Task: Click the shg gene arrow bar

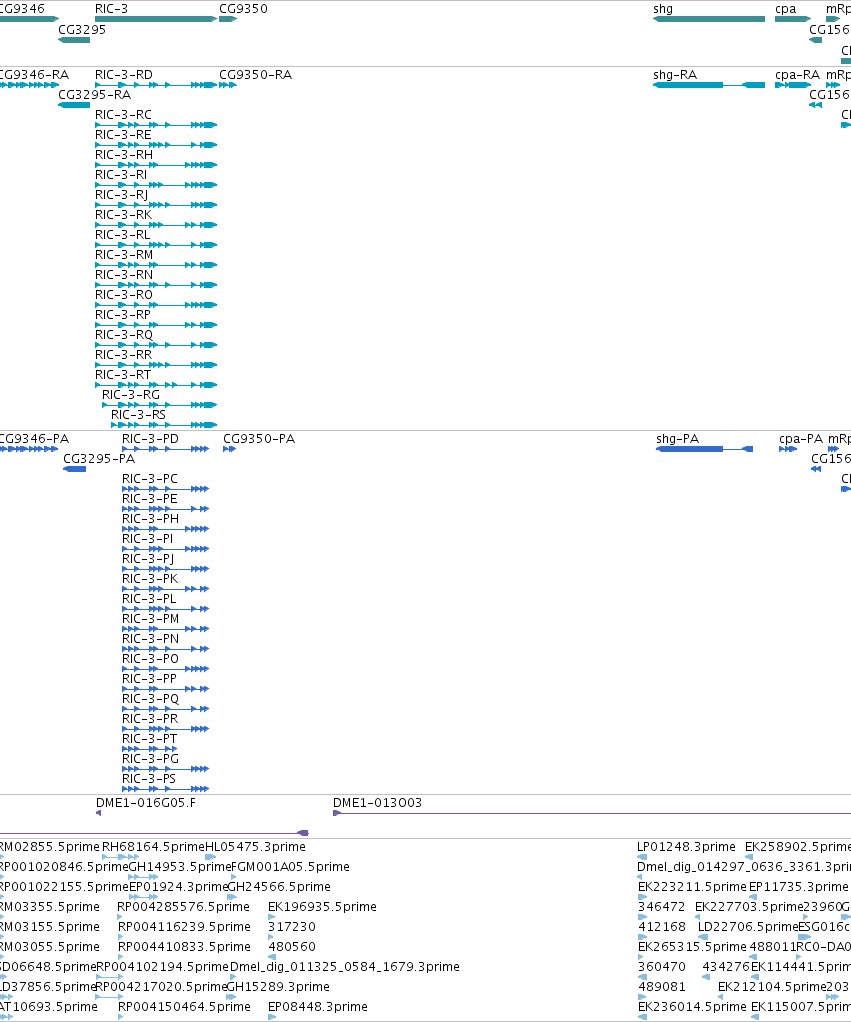Action: (x=709, y=19)
